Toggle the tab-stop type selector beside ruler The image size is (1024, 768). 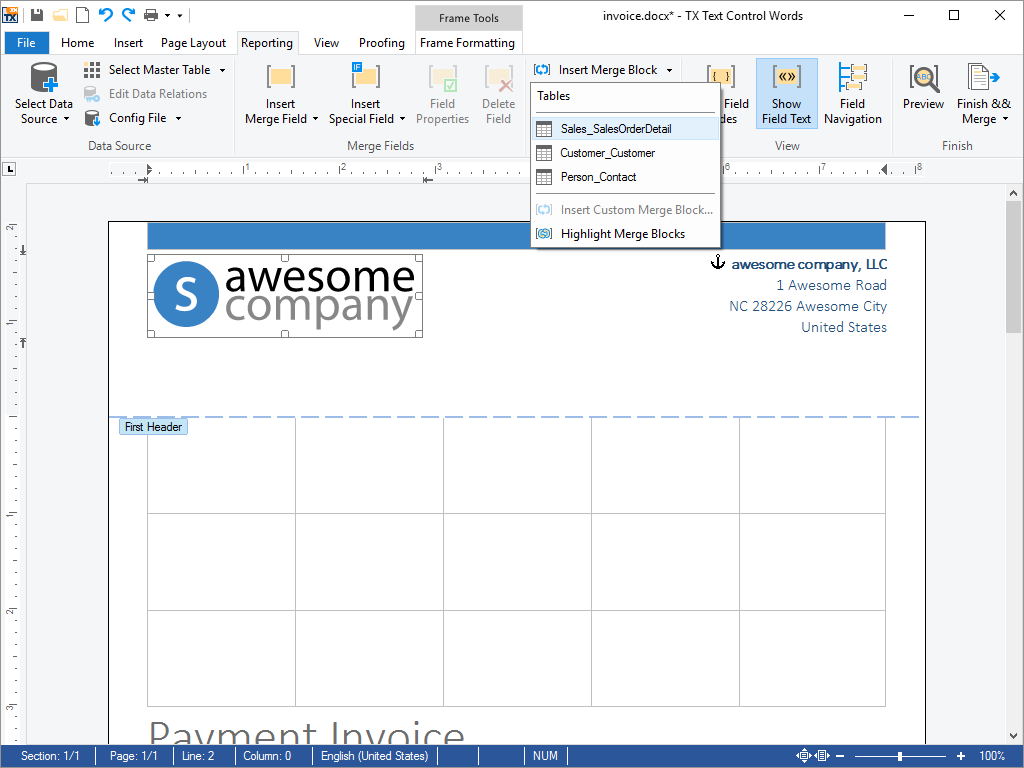click(x=10, y=169)
